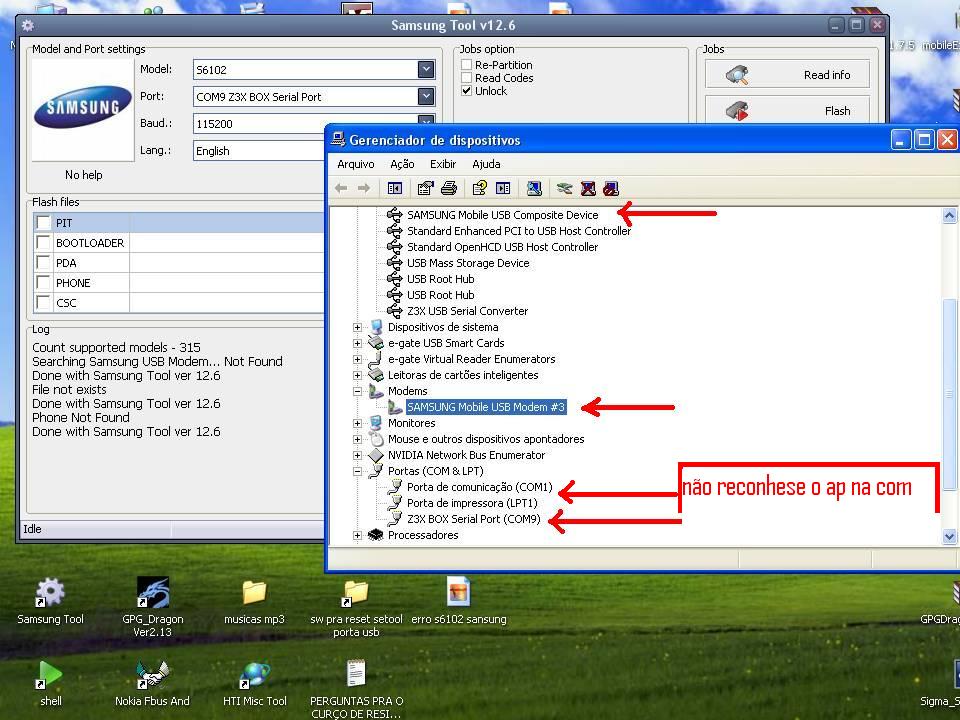Open the Properties toolbar icon
This screenshot has width=960, height=720.
(x=425, y=189)
